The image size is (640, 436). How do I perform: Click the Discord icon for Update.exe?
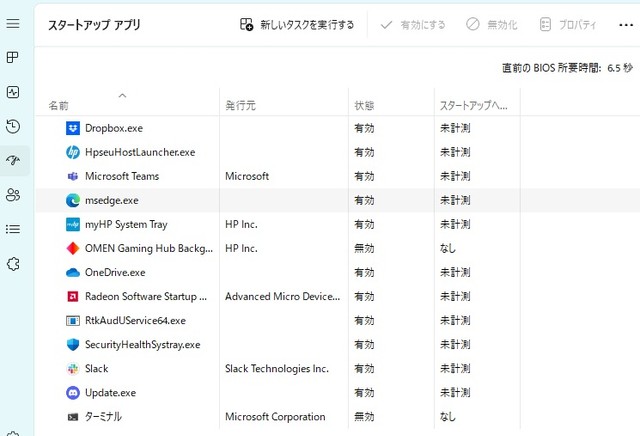(x=73, y=393)
